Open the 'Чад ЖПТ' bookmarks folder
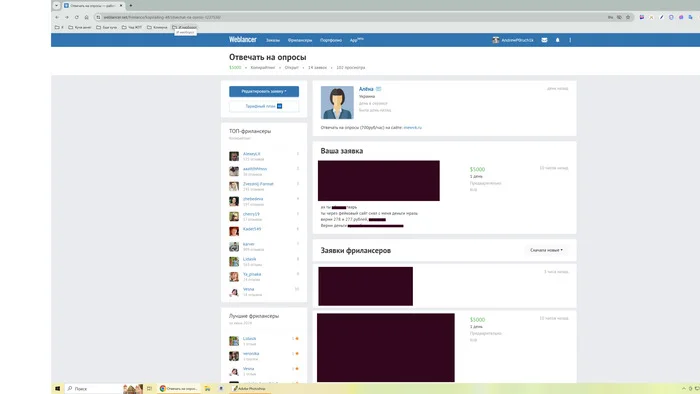Viewport: 700px width, 394px height. 132,27
